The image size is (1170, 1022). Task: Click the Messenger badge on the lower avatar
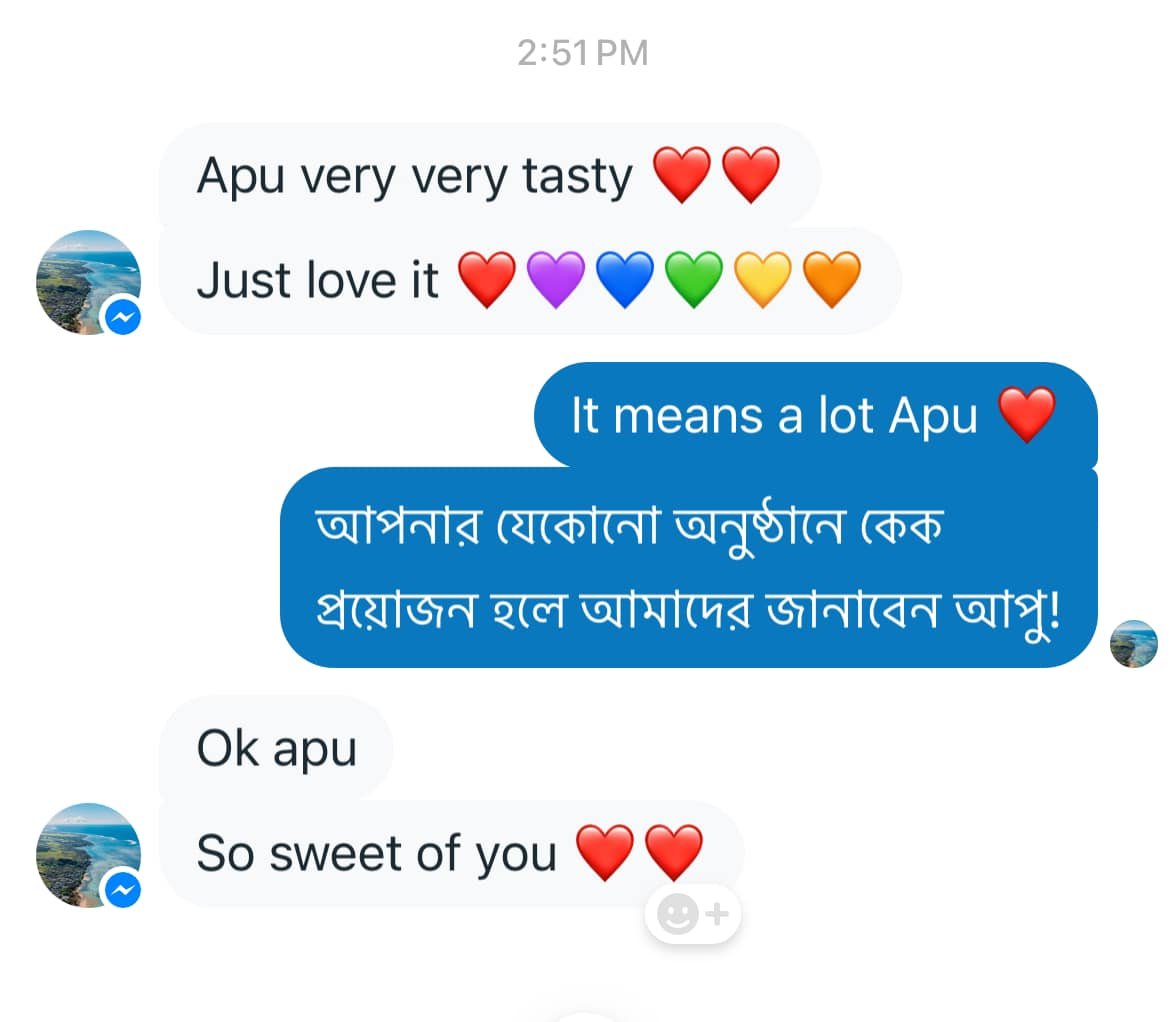pos(122,890)
